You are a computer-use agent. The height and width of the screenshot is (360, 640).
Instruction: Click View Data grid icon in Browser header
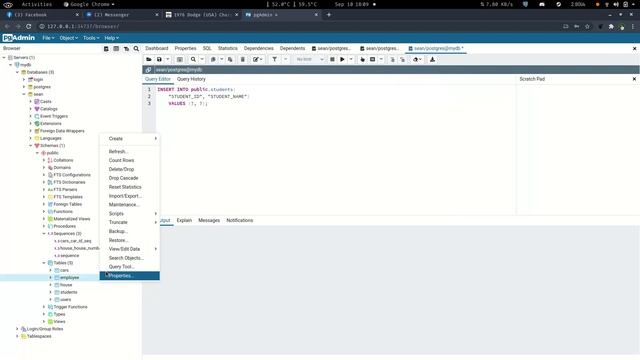pos(116,49)
